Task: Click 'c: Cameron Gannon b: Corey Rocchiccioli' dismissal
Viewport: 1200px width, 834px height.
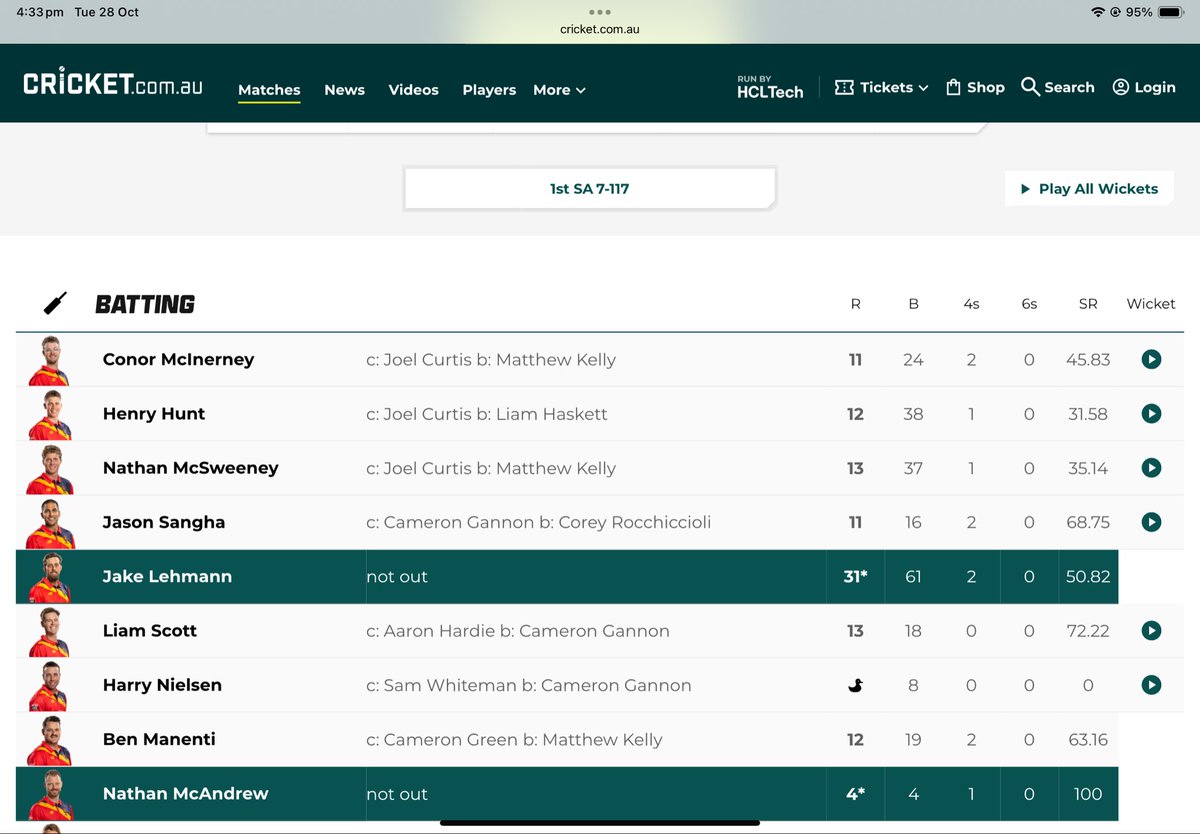Action: 538,522
